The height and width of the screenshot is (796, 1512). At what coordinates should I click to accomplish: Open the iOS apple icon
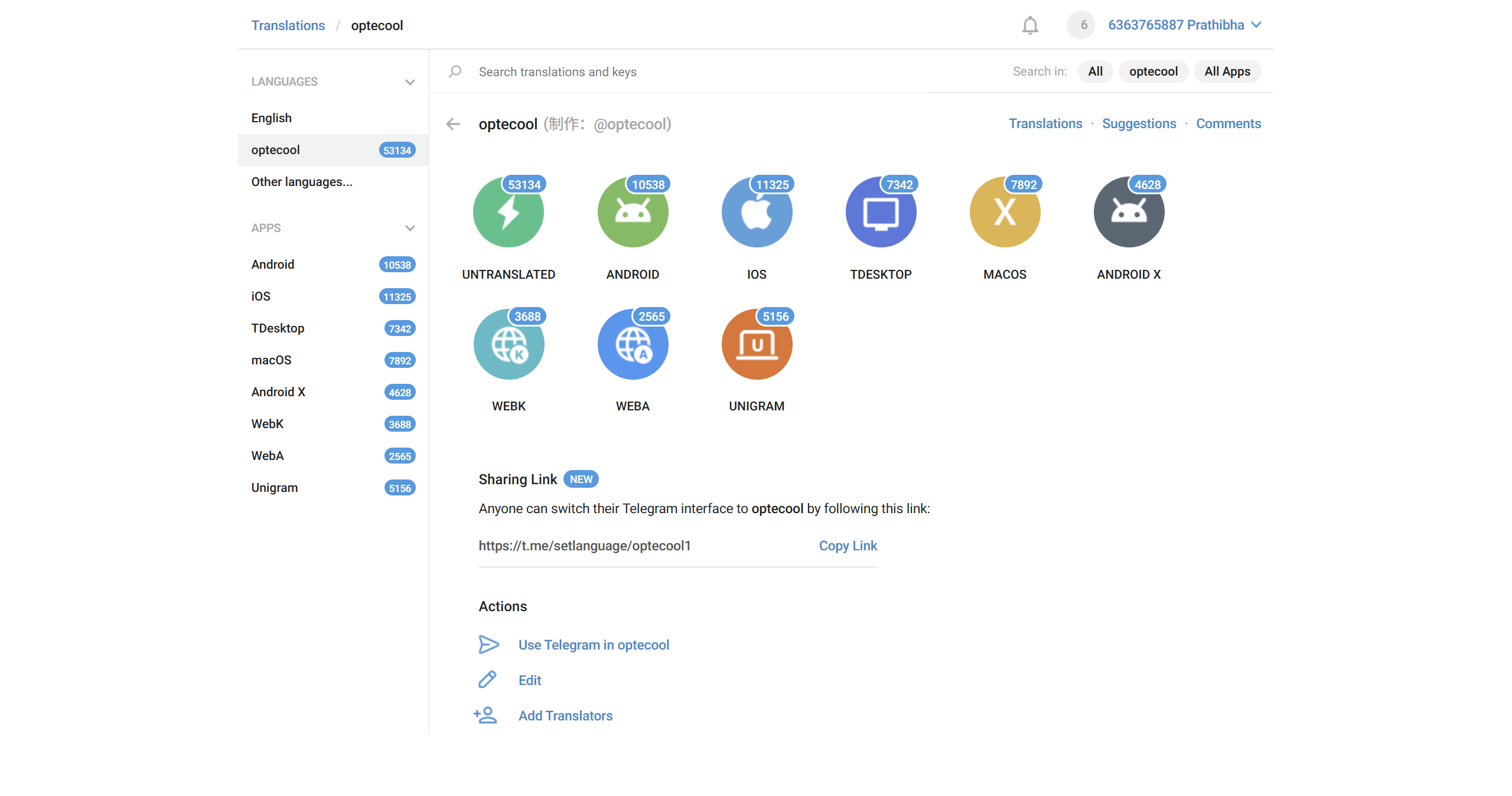click(x=757, y=213)
